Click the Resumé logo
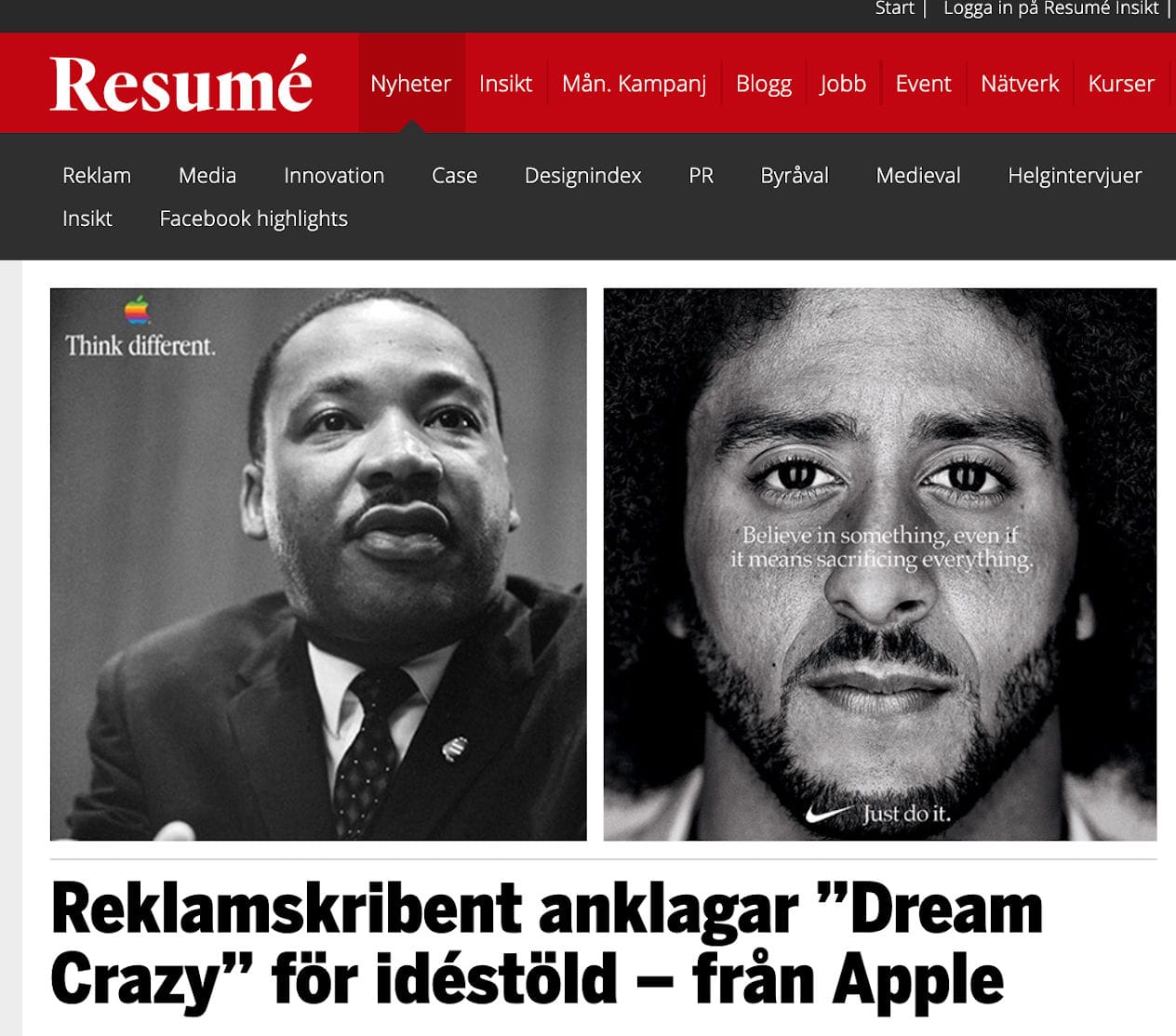Image resolution: width=1176 pixels, height=1036 pixels. coord(180,84)
